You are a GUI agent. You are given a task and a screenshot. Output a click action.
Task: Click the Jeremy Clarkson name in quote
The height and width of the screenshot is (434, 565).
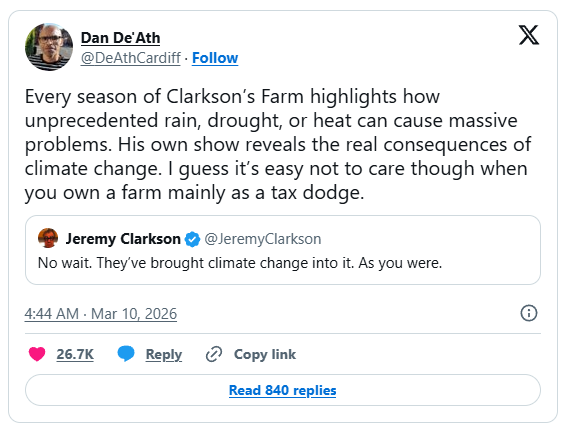click(x=123, y=239)
